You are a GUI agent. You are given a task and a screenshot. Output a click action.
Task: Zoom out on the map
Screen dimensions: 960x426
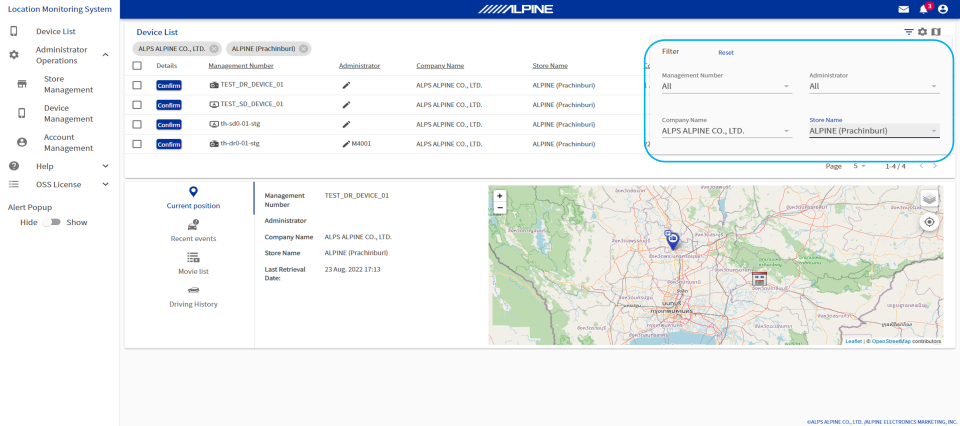pyautogui.click(x=500, y=207)
